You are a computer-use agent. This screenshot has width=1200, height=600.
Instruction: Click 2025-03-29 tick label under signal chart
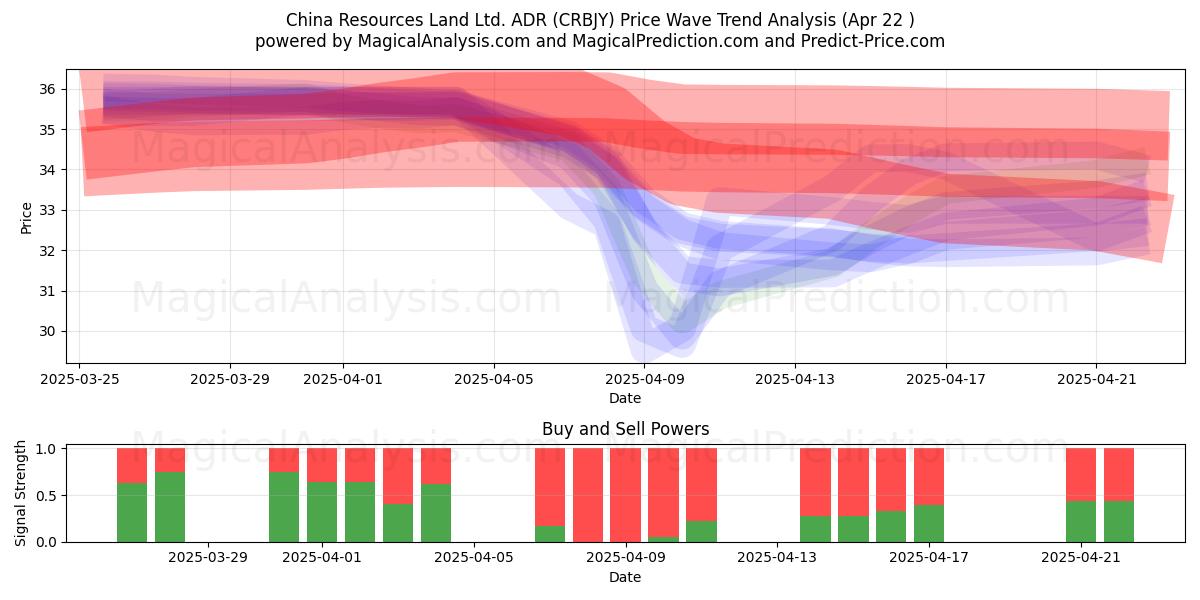(208, 558)
